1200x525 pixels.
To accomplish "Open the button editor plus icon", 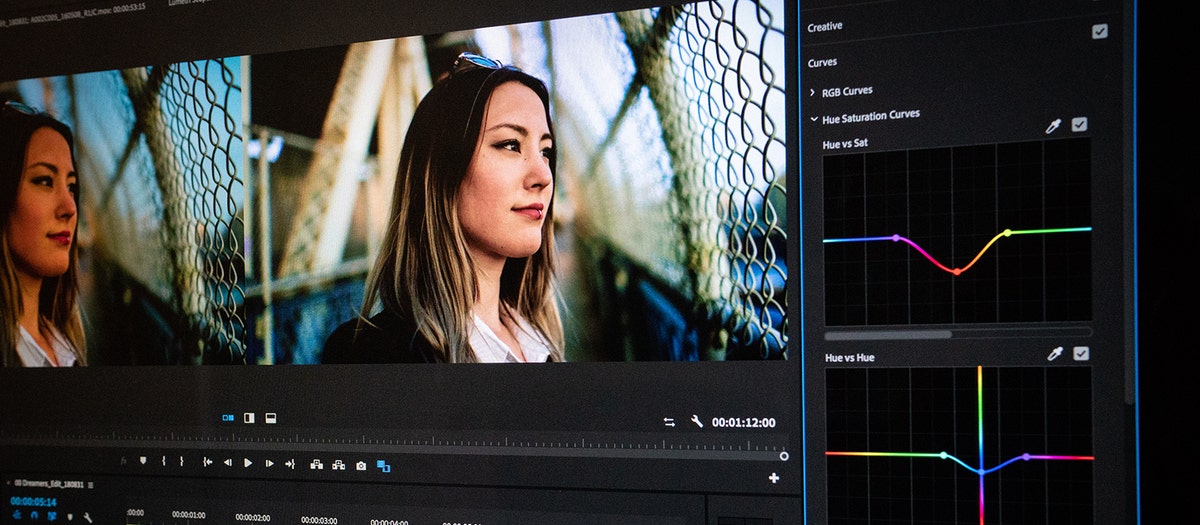I will pyautogui.click(x=773, y=478).
